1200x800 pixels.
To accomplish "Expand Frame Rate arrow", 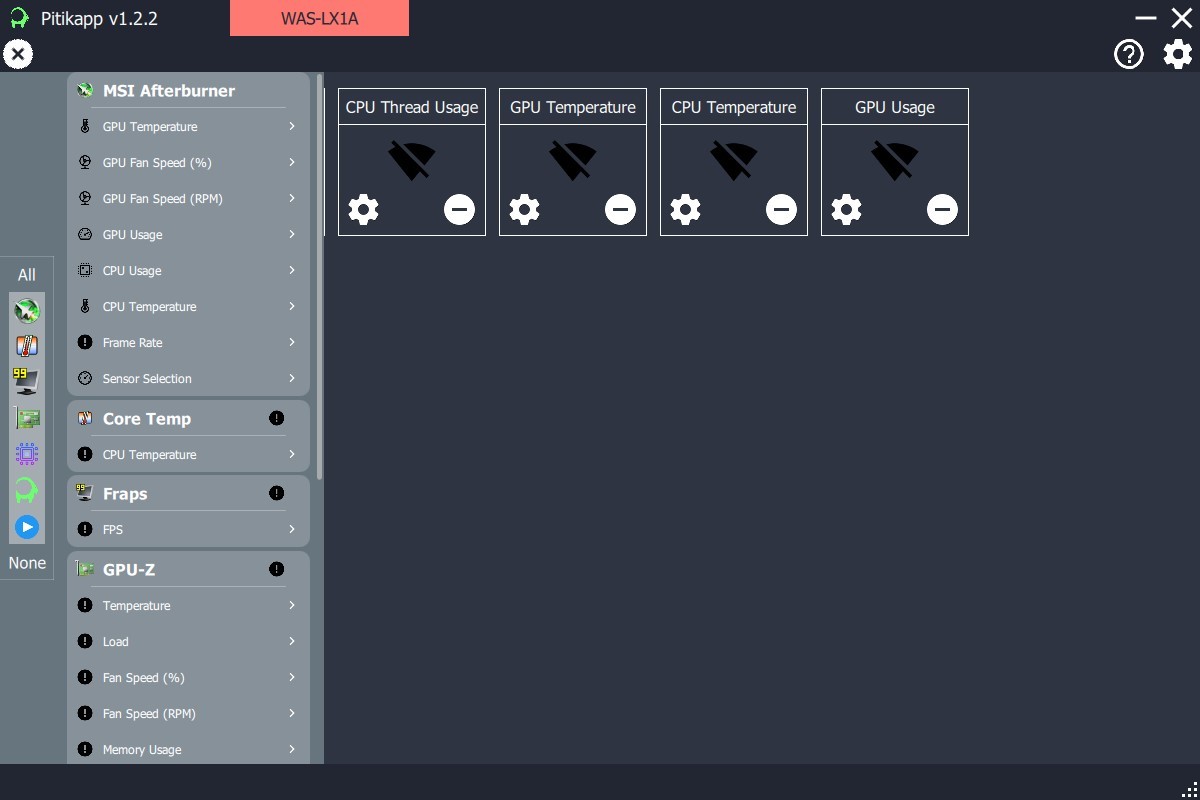I will click(x=292, y=342).
